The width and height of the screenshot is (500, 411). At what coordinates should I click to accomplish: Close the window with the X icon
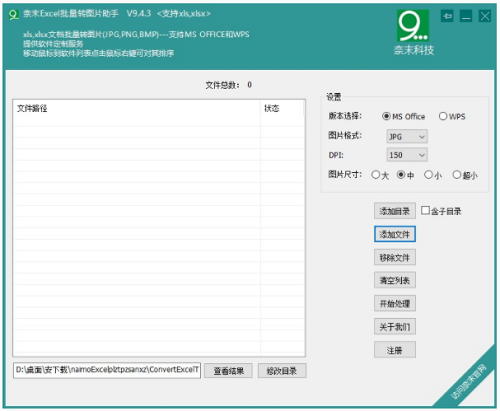pos(485,16)
